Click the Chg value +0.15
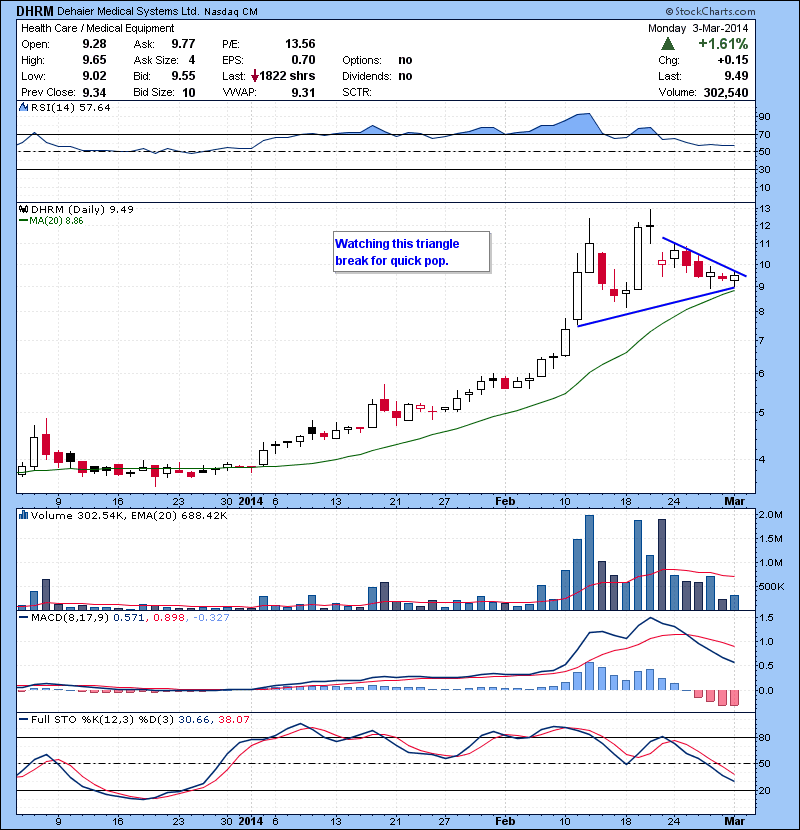Screen dimensions: 800x830 (x=733, y=60)
